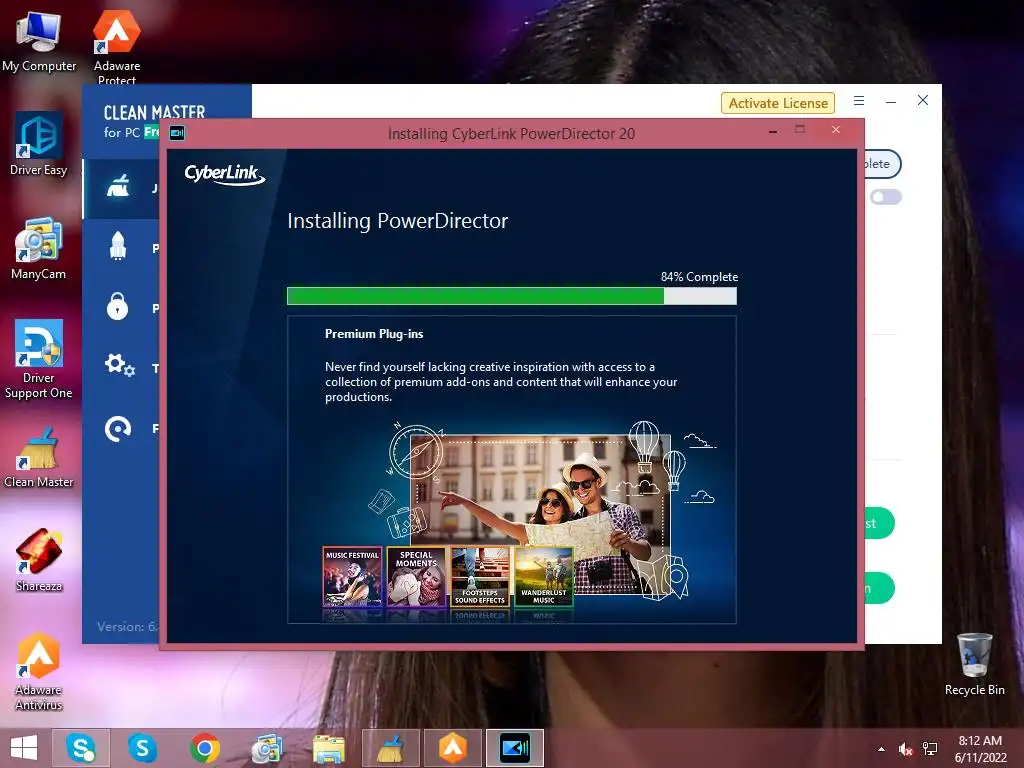Minimize the PowerDirector installer window
This screenshot has width=1024, height=768.
[x=773, y=131]
